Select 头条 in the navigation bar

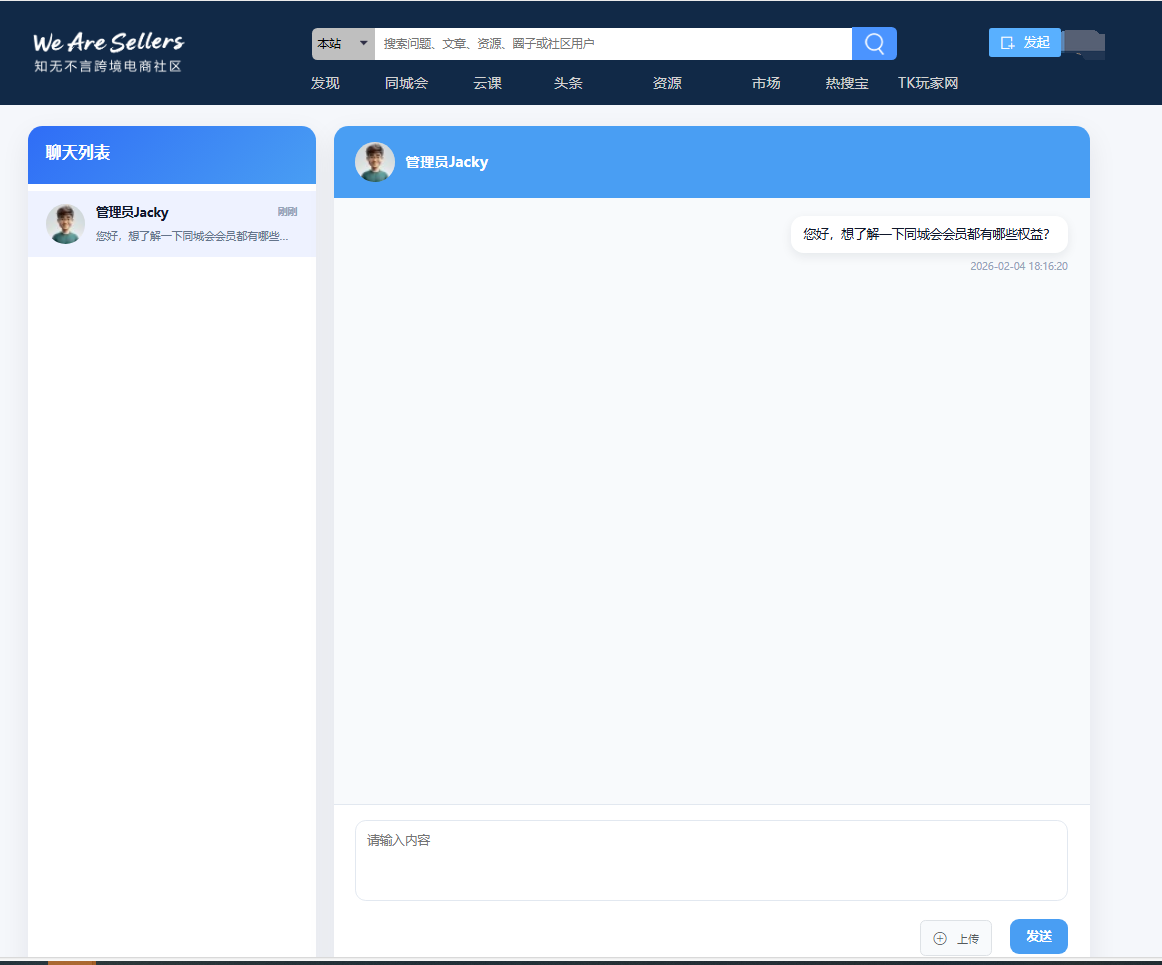click(568, 83)
